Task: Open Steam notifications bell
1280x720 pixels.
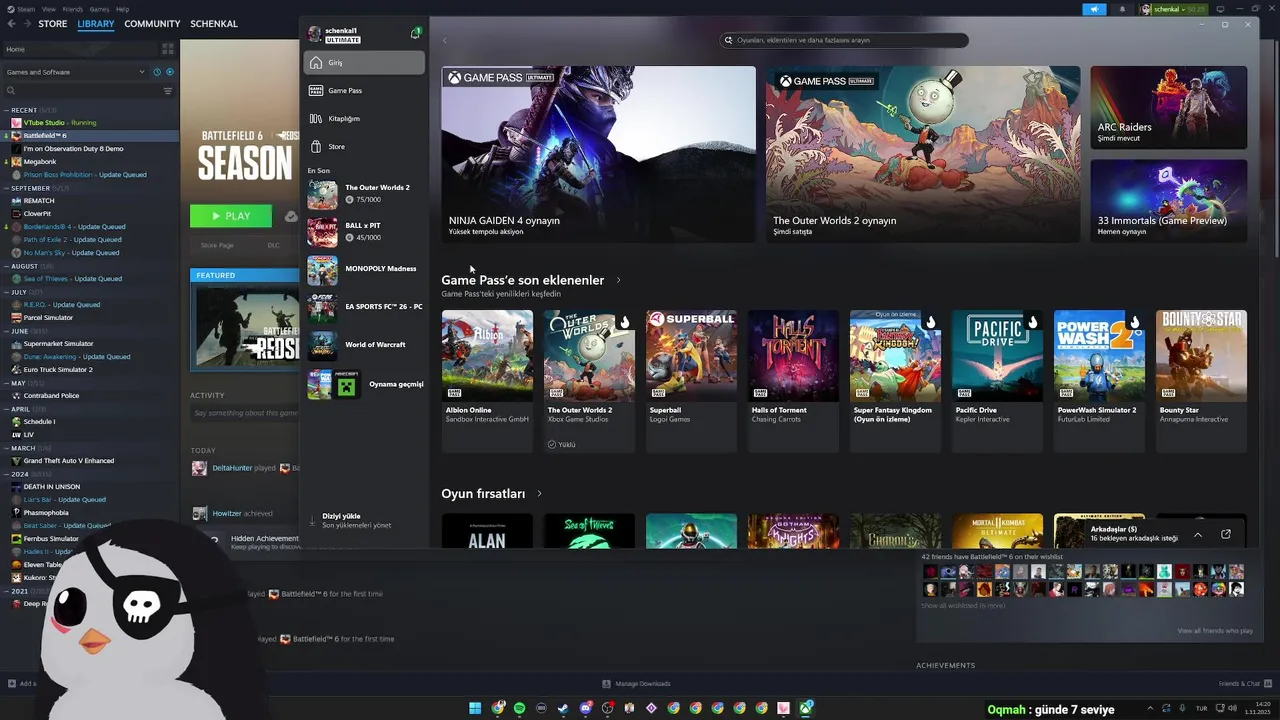Action: click(1122, 9)
